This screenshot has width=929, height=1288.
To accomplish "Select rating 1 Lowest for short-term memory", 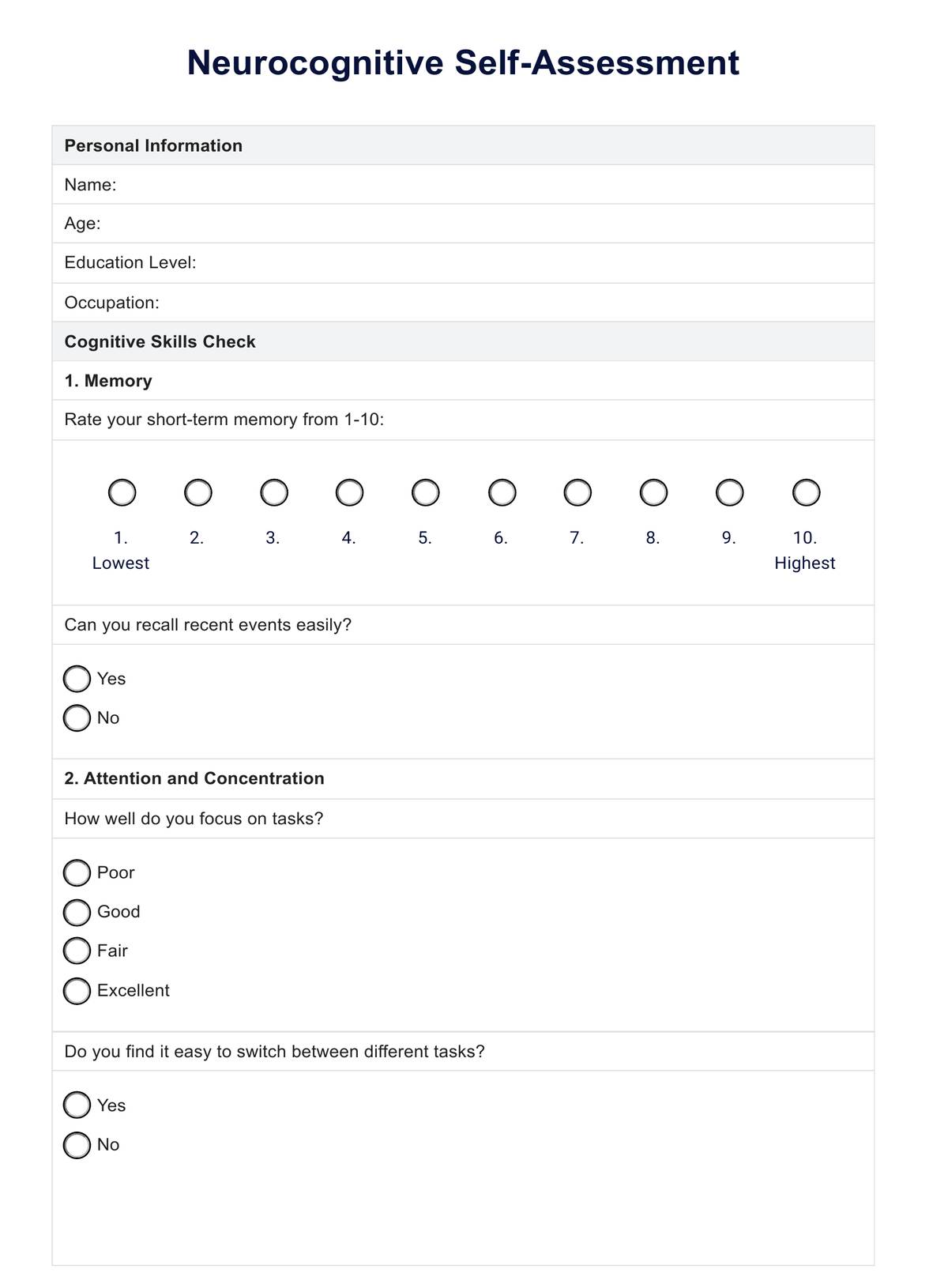I will pyautogui.click(x=122, y=493).
